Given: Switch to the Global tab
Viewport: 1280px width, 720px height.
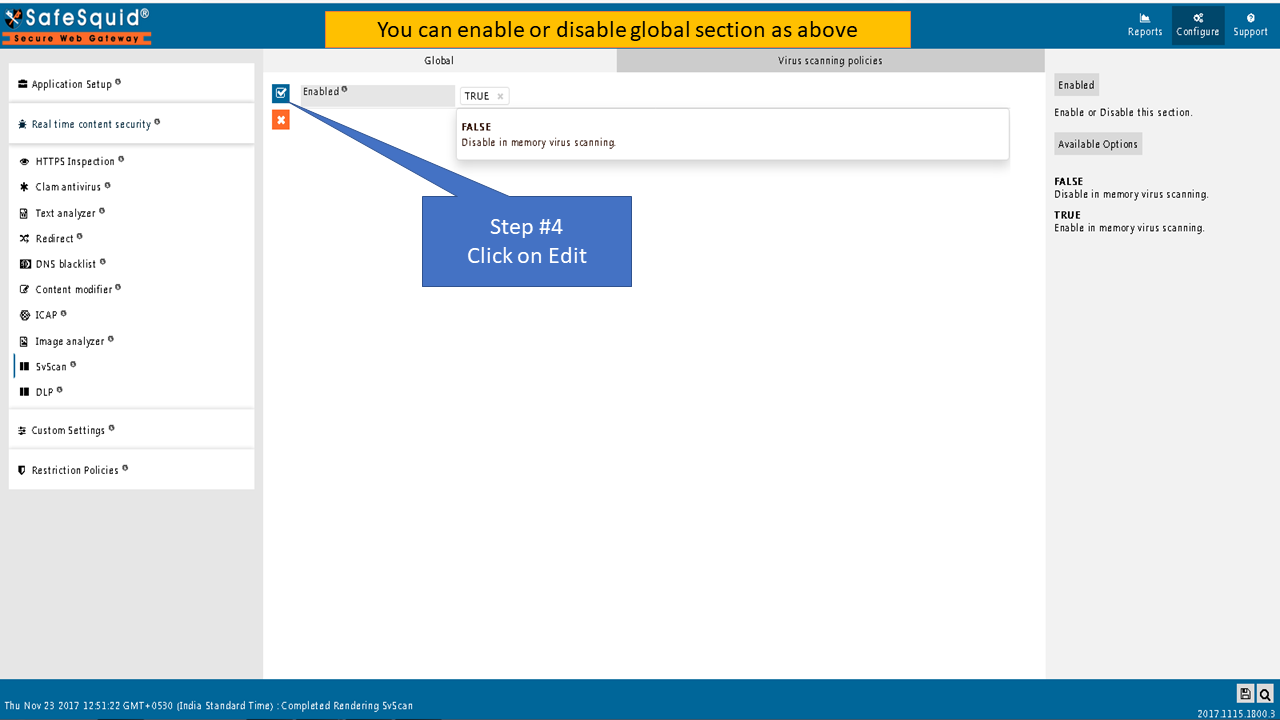Looking at the screenshot, I should pyautogui.click(x=439, y=61).
